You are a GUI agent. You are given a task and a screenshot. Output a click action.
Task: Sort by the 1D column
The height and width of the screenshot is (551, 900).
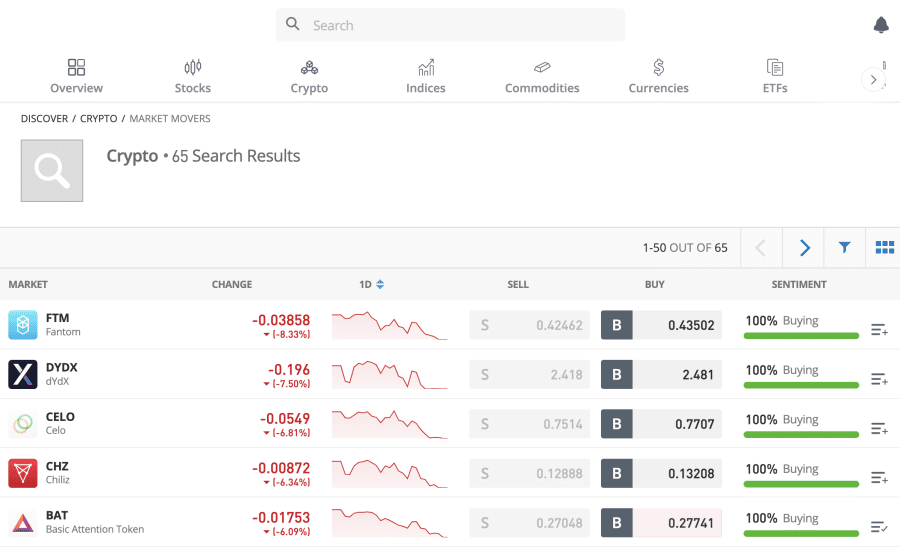(371, 285)
